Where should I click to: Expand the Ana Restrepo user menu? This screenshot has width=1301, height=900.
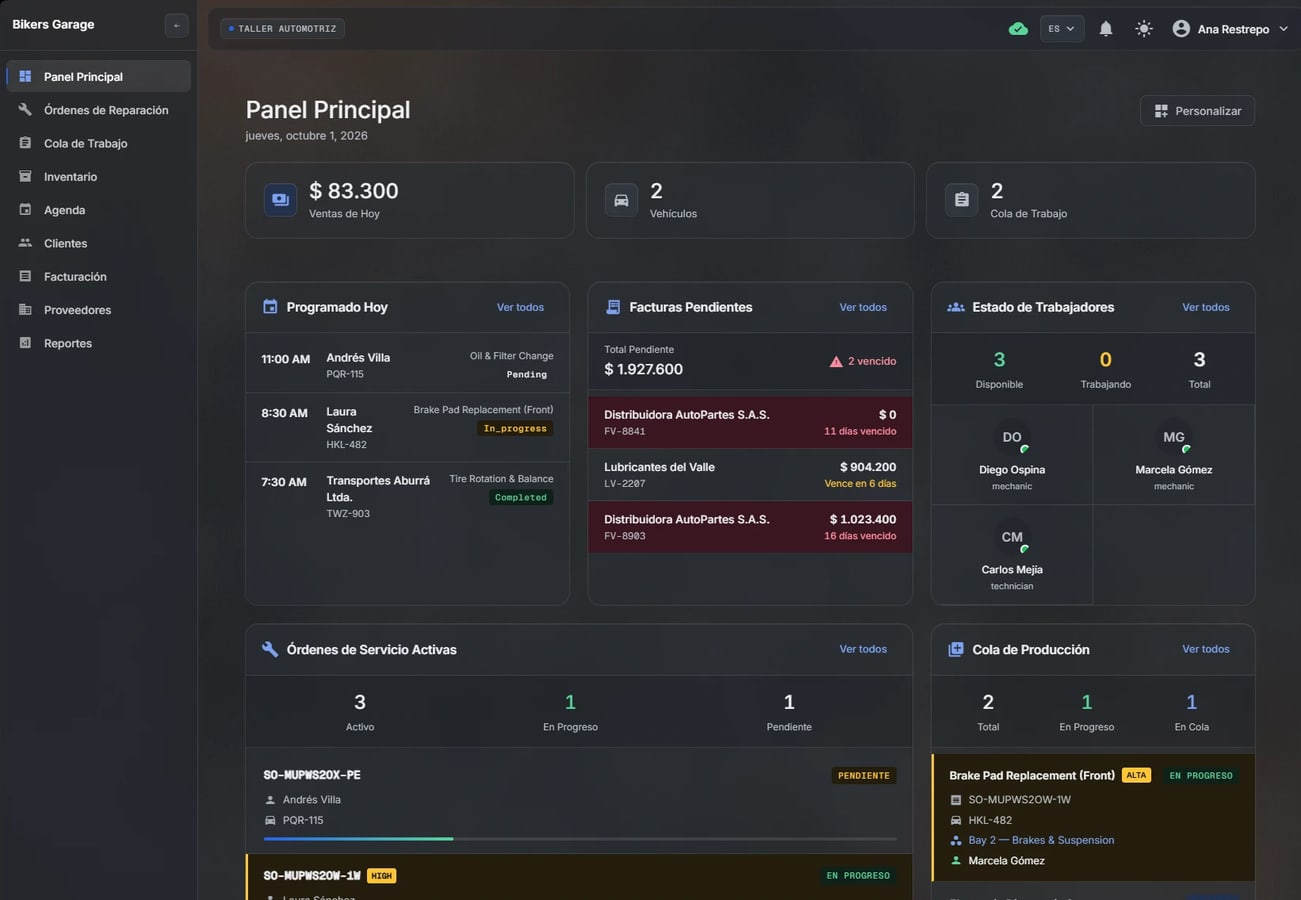[1230, 29]
